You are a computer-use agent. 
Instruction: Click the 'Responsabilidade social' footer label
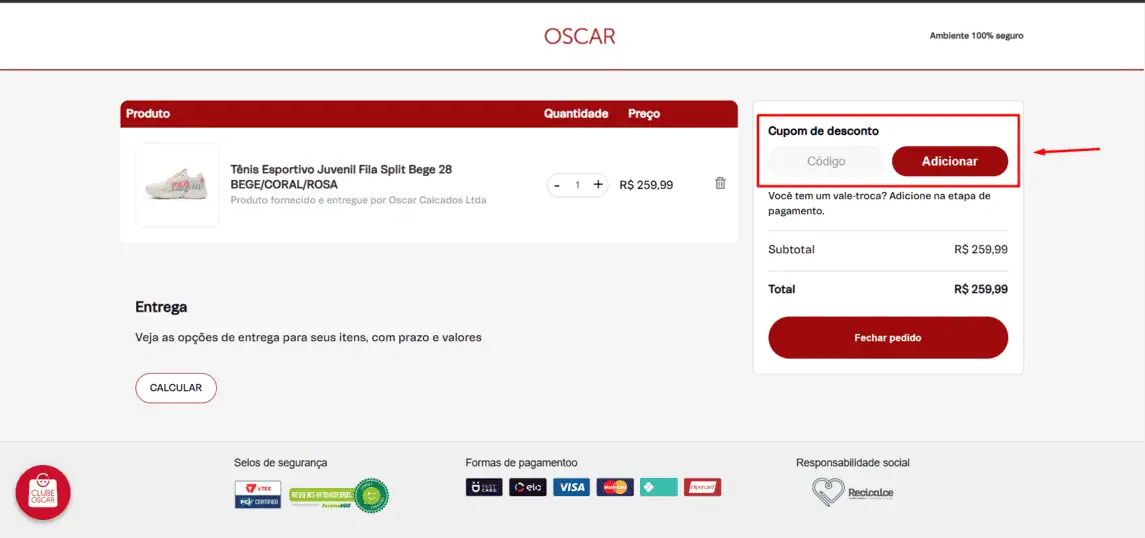853,463
